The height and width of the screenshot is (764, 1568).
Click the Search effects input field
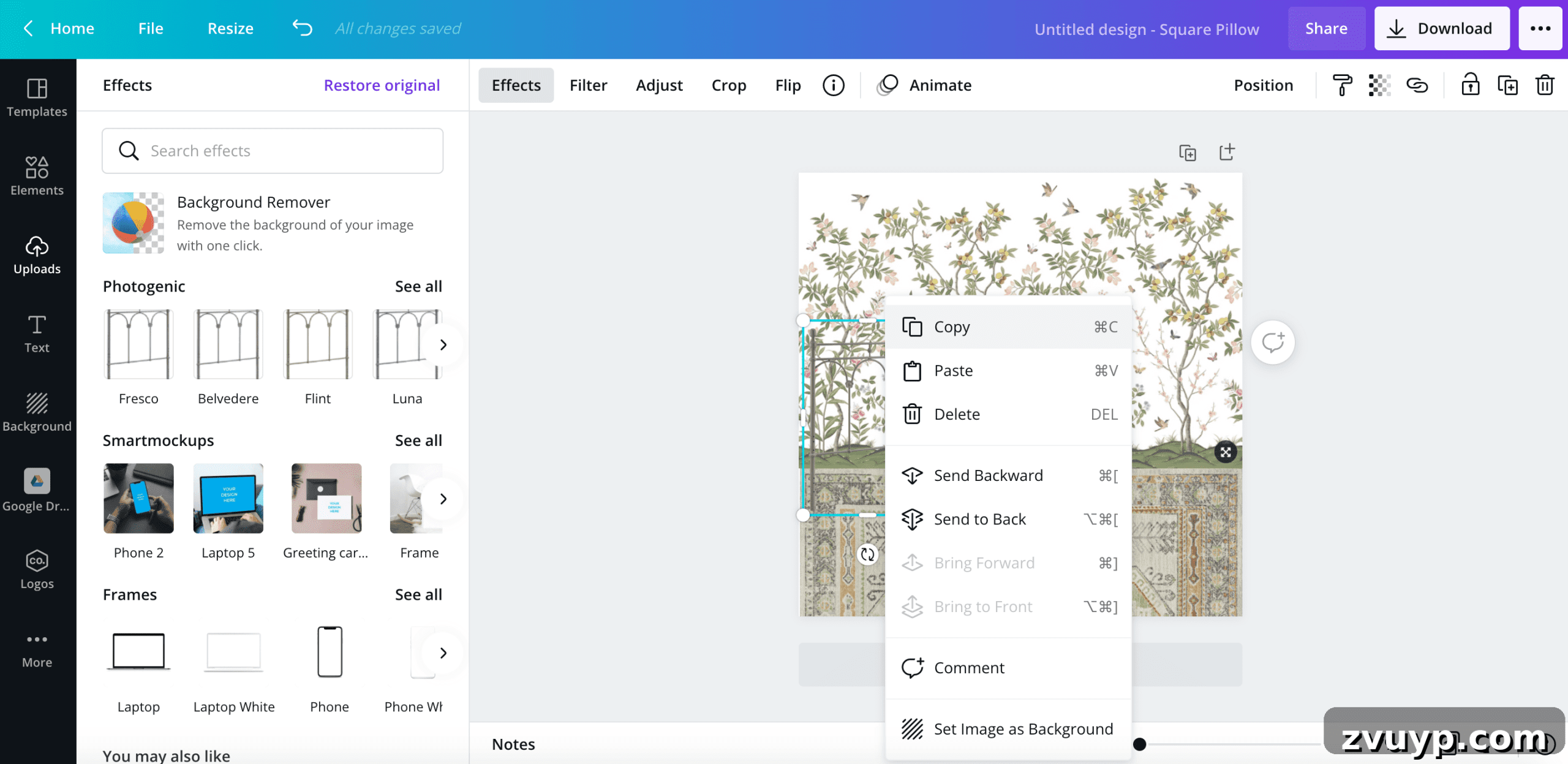(x=273, y=151)
